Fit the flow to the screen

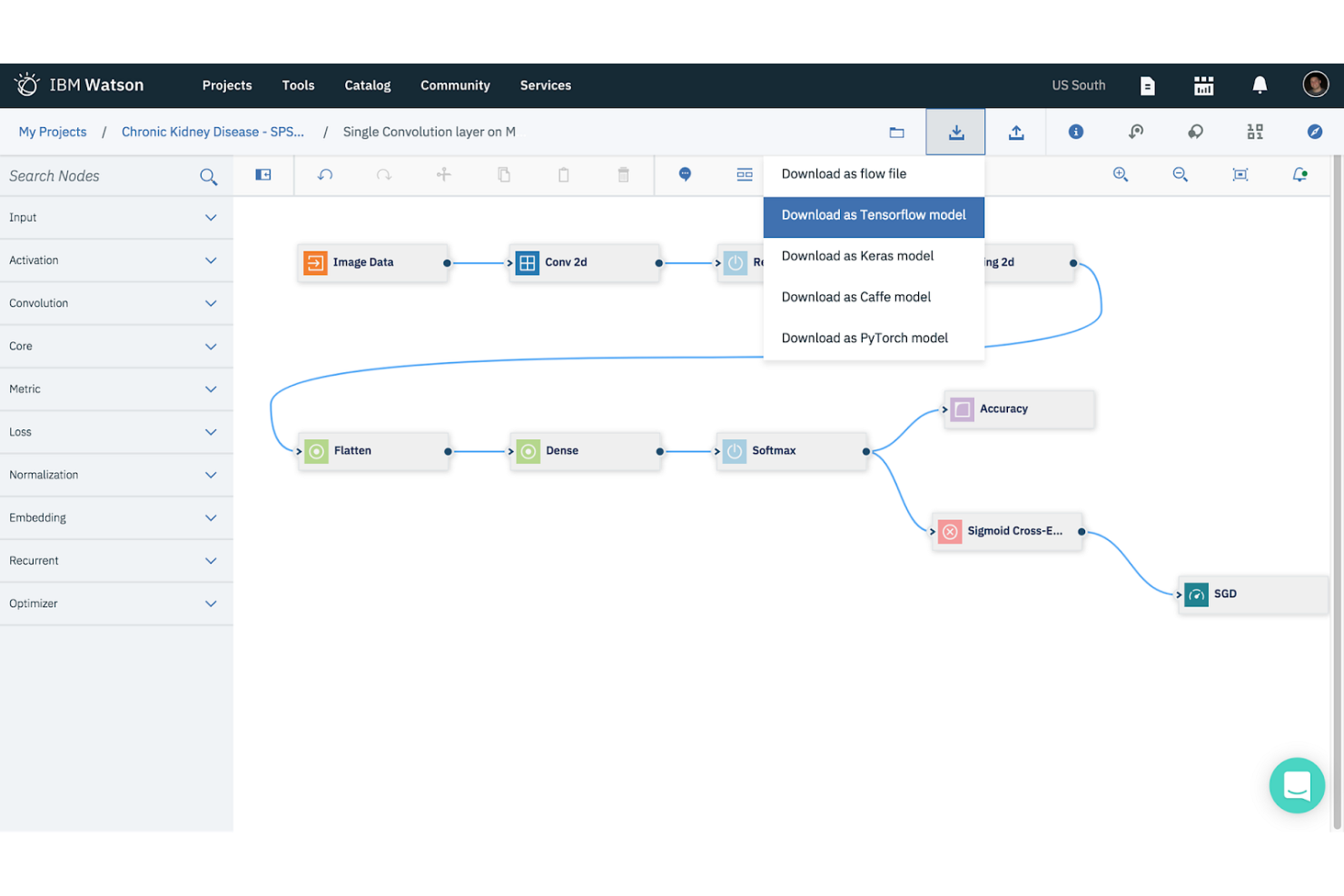click(x=1240, y=174)
